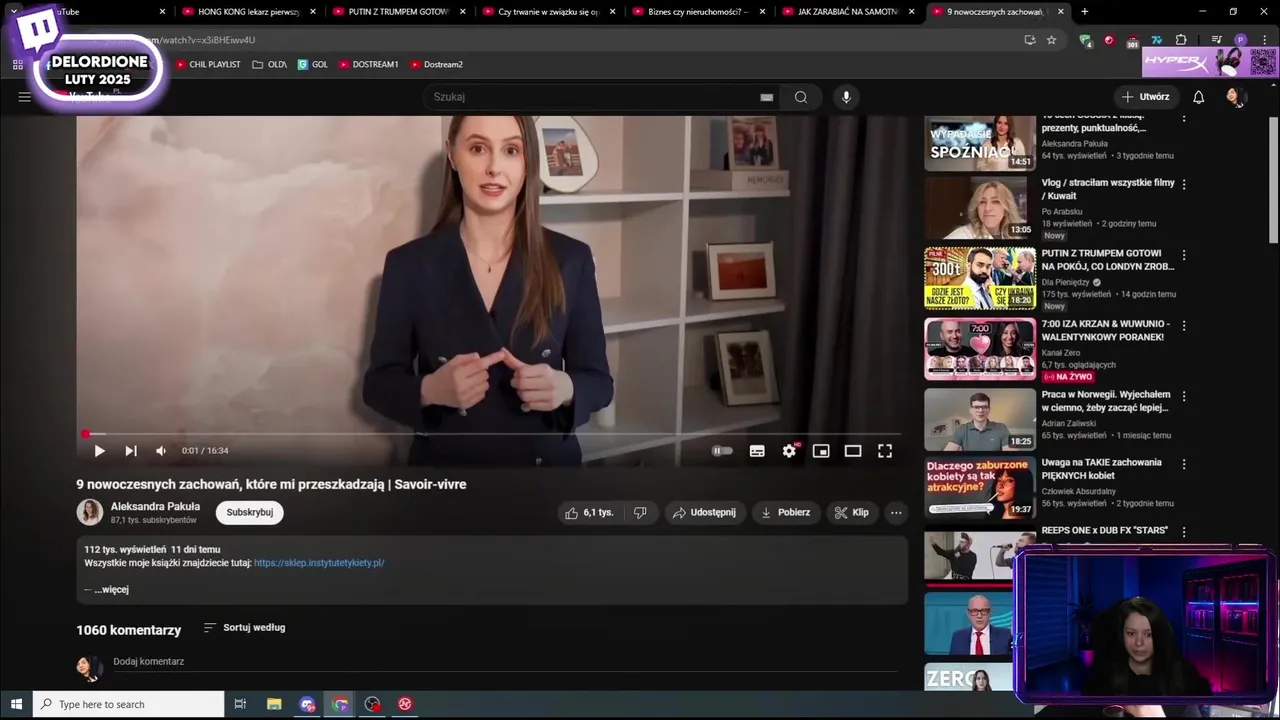Screen dimensions: 1280x720
Task: Mute the video volume speaker icon
Action: (161, 451)
